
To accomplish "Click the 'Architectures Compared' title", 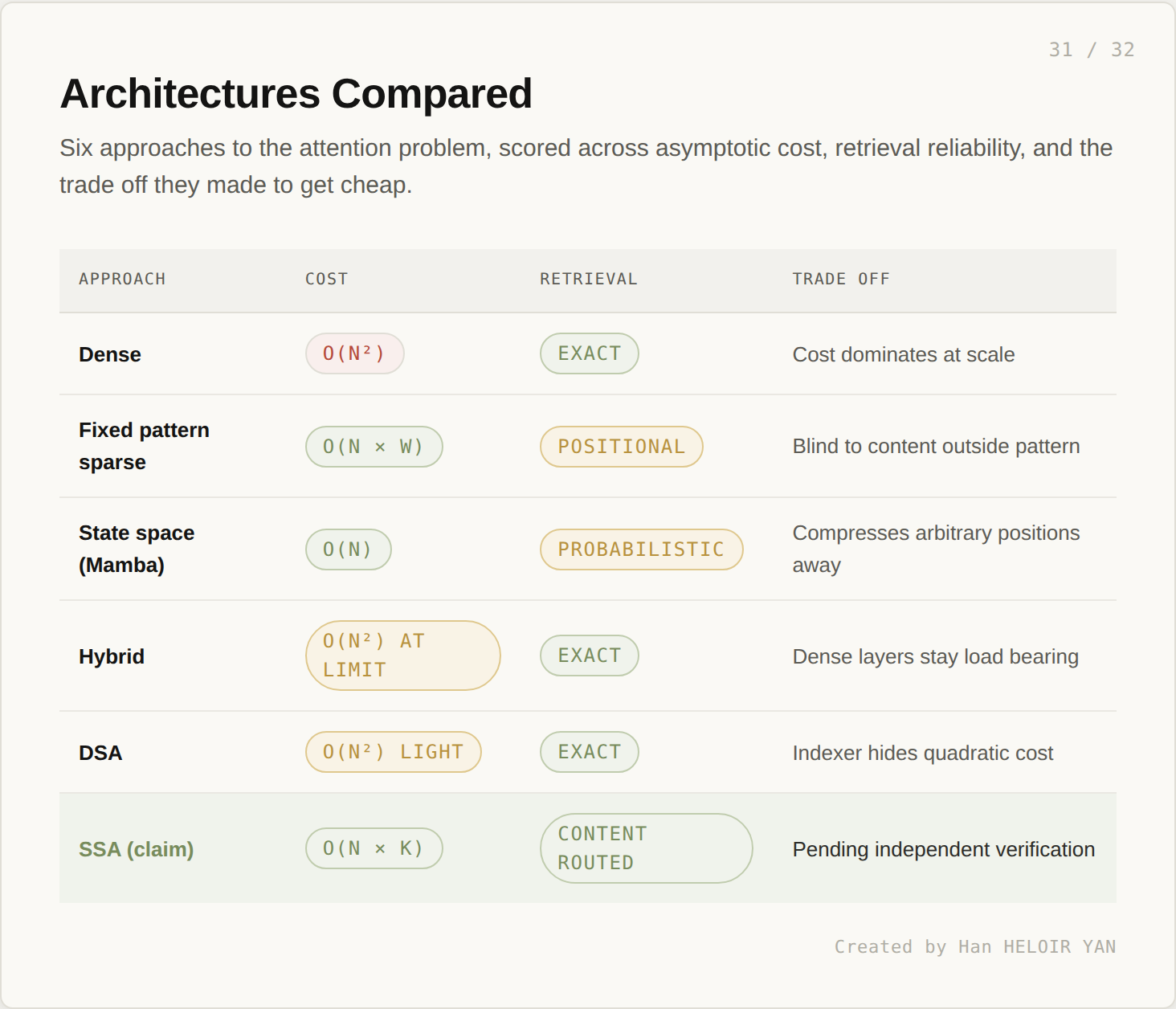I will pos(296,94).
